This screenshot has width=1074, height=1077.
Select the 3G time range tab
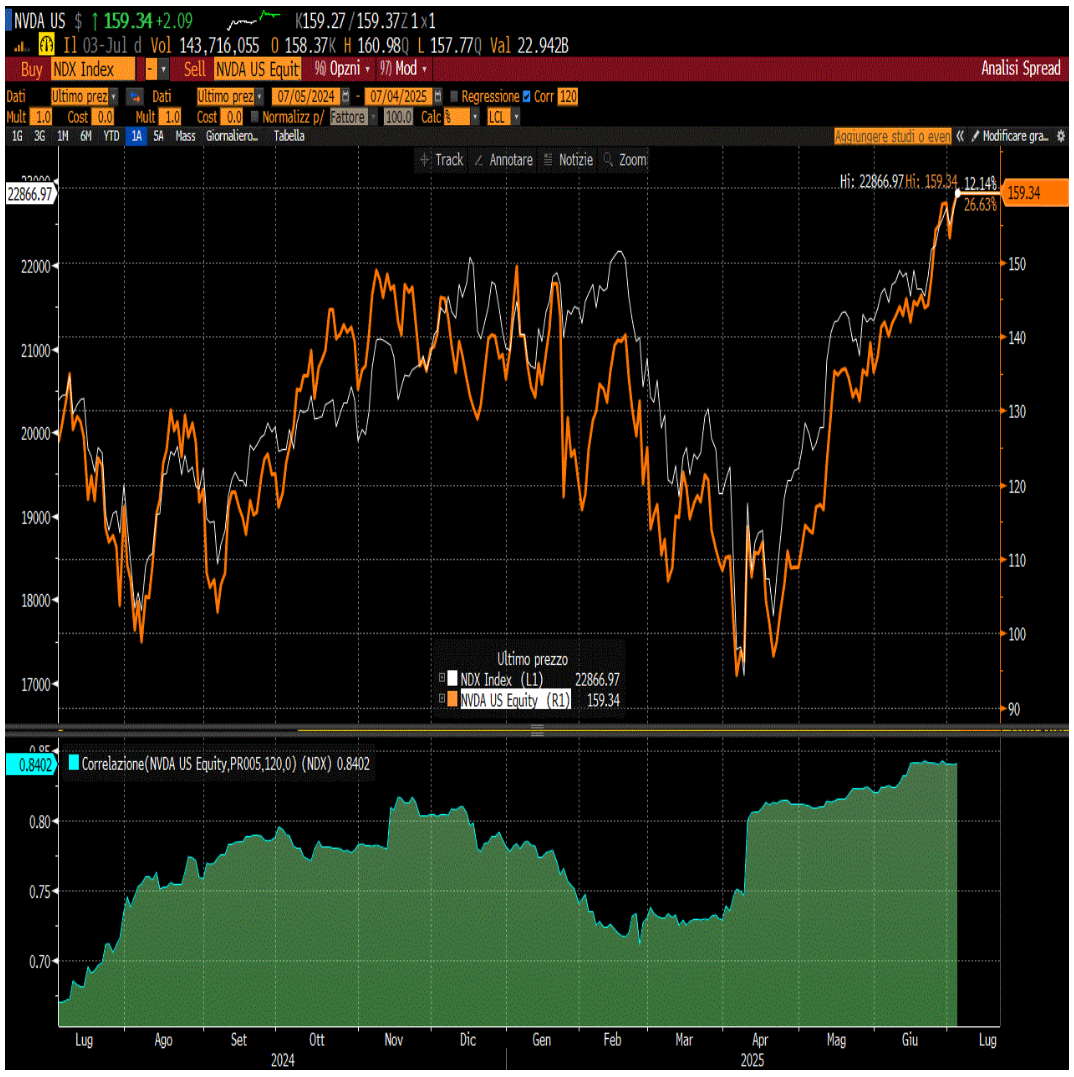pyautogui.click(x=40, y=136)
